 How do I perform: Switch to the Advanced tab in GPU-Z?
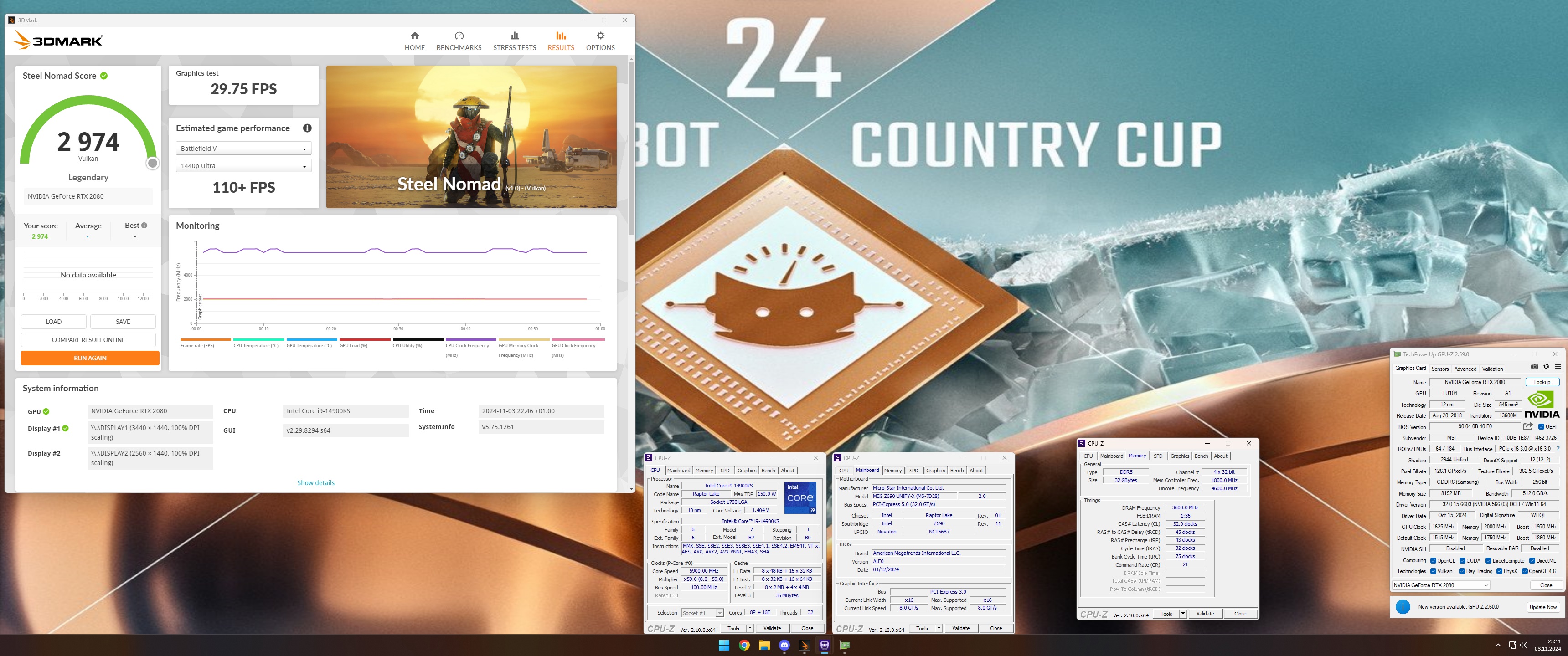pos(1465,369)
